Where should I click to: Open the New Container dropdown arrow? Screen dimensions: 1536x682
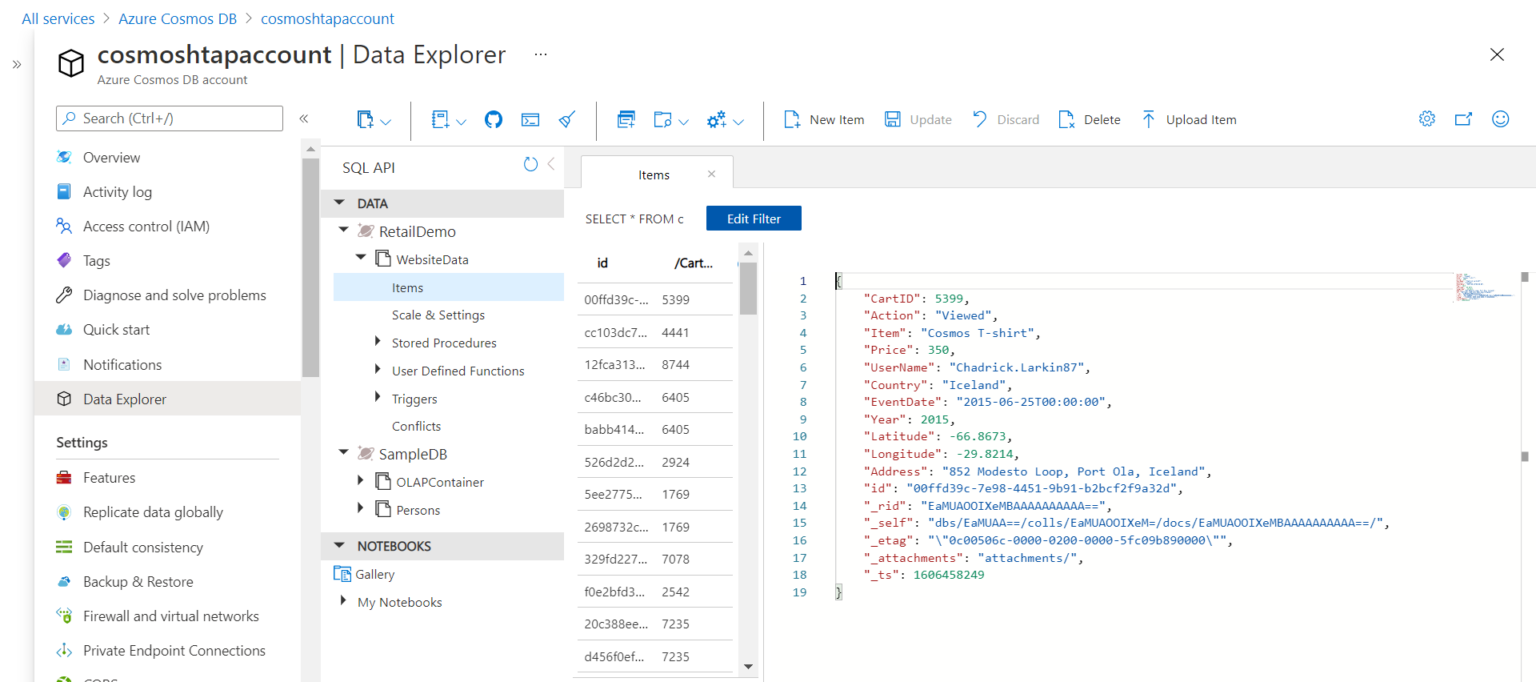(x=385, y=119)
